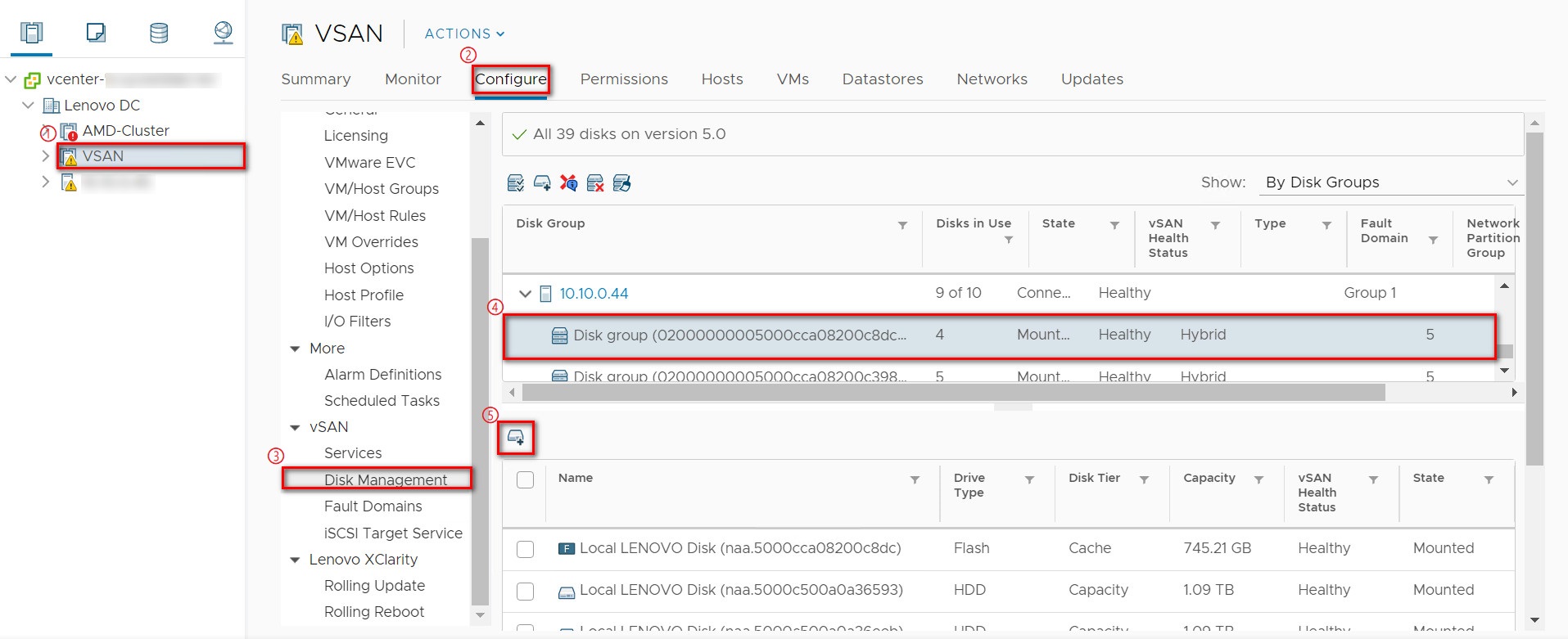Open the VMs and Templates inventory view
This screenshot has height=639, width=1568.
coord(96,33)
